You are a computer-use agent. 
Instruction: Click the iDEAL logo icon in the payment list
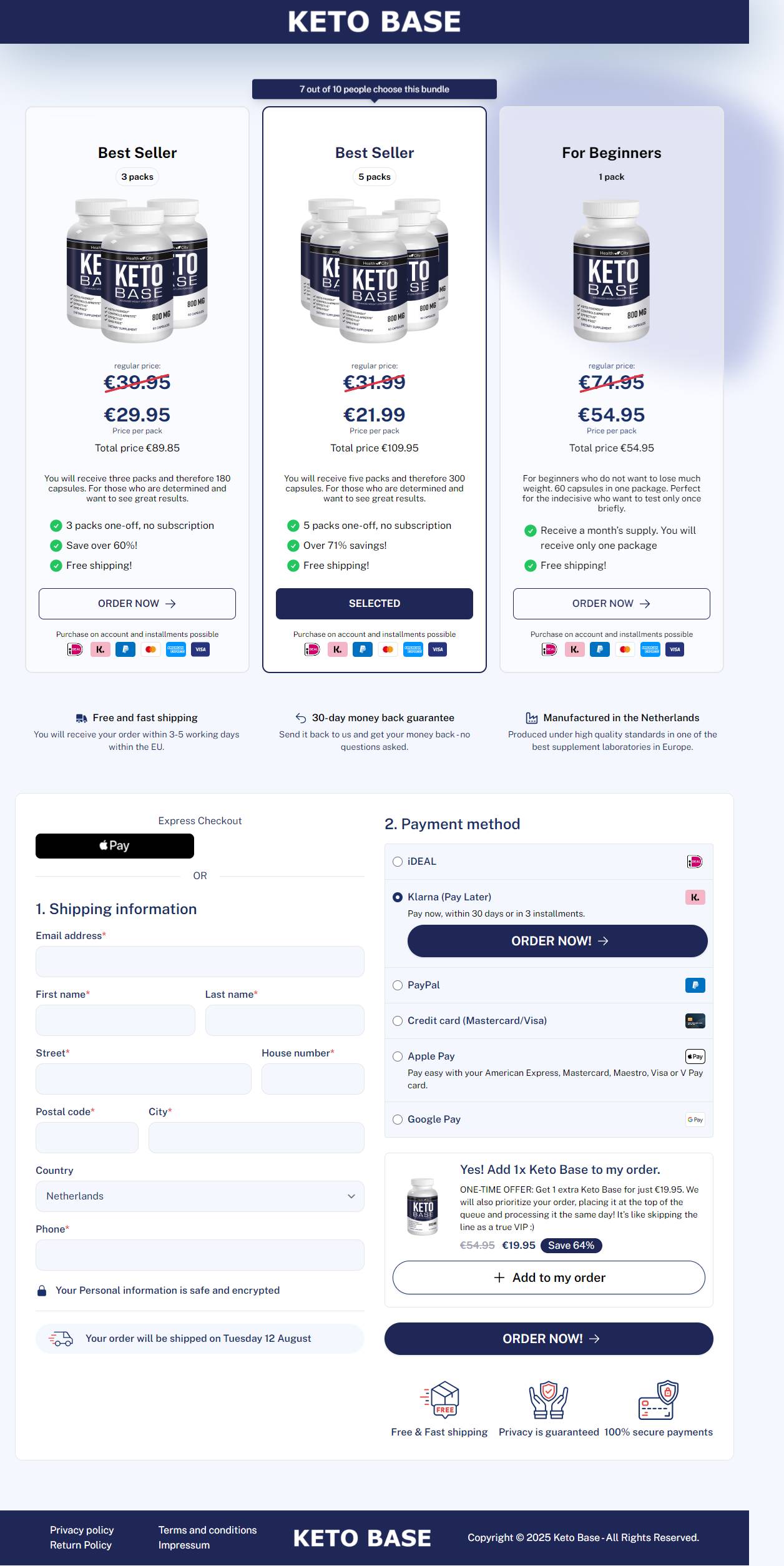point(695,862)
